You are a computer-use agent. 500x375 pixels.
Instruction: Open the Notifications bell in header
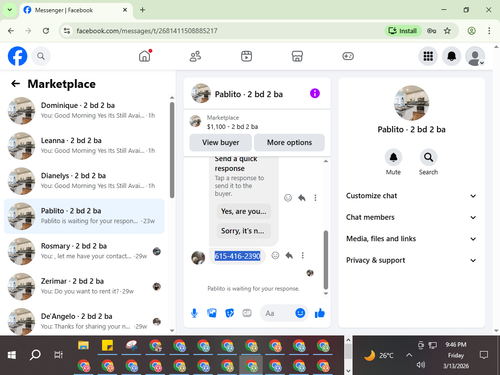point(451,56)
